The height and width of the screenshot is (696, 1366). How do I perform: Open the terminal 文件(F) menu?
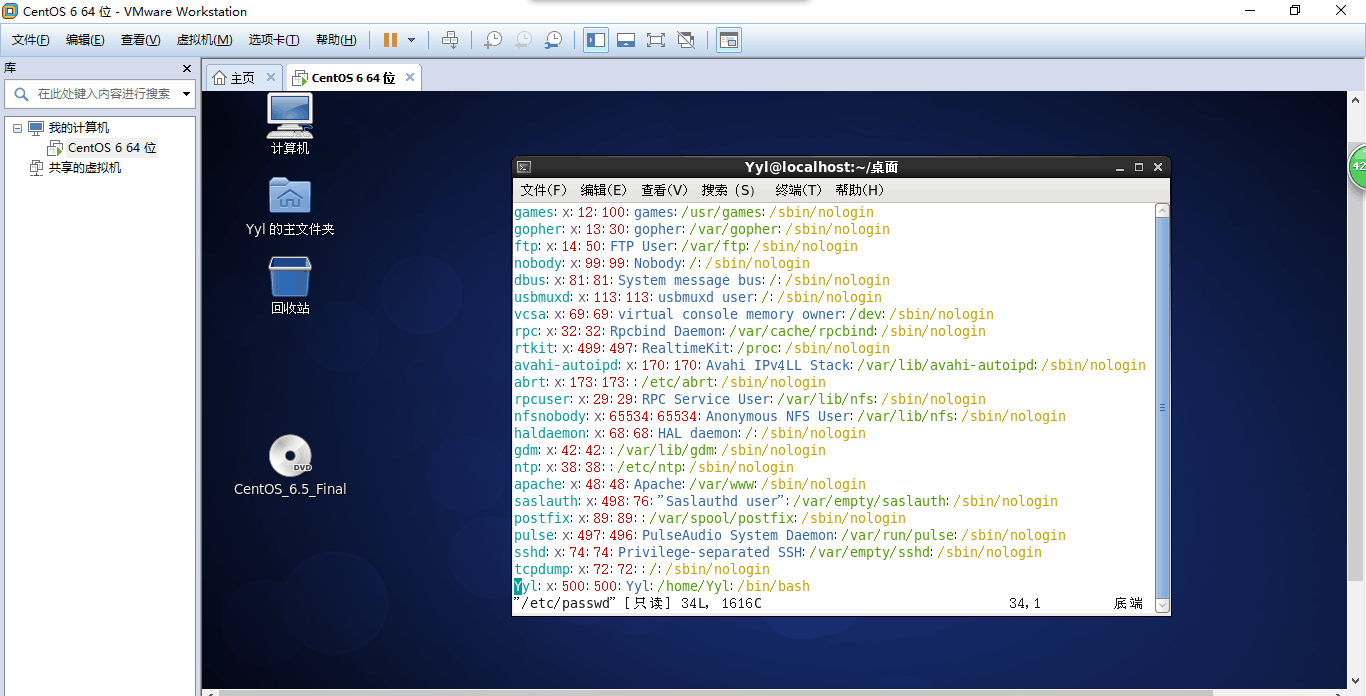(544, 190)
